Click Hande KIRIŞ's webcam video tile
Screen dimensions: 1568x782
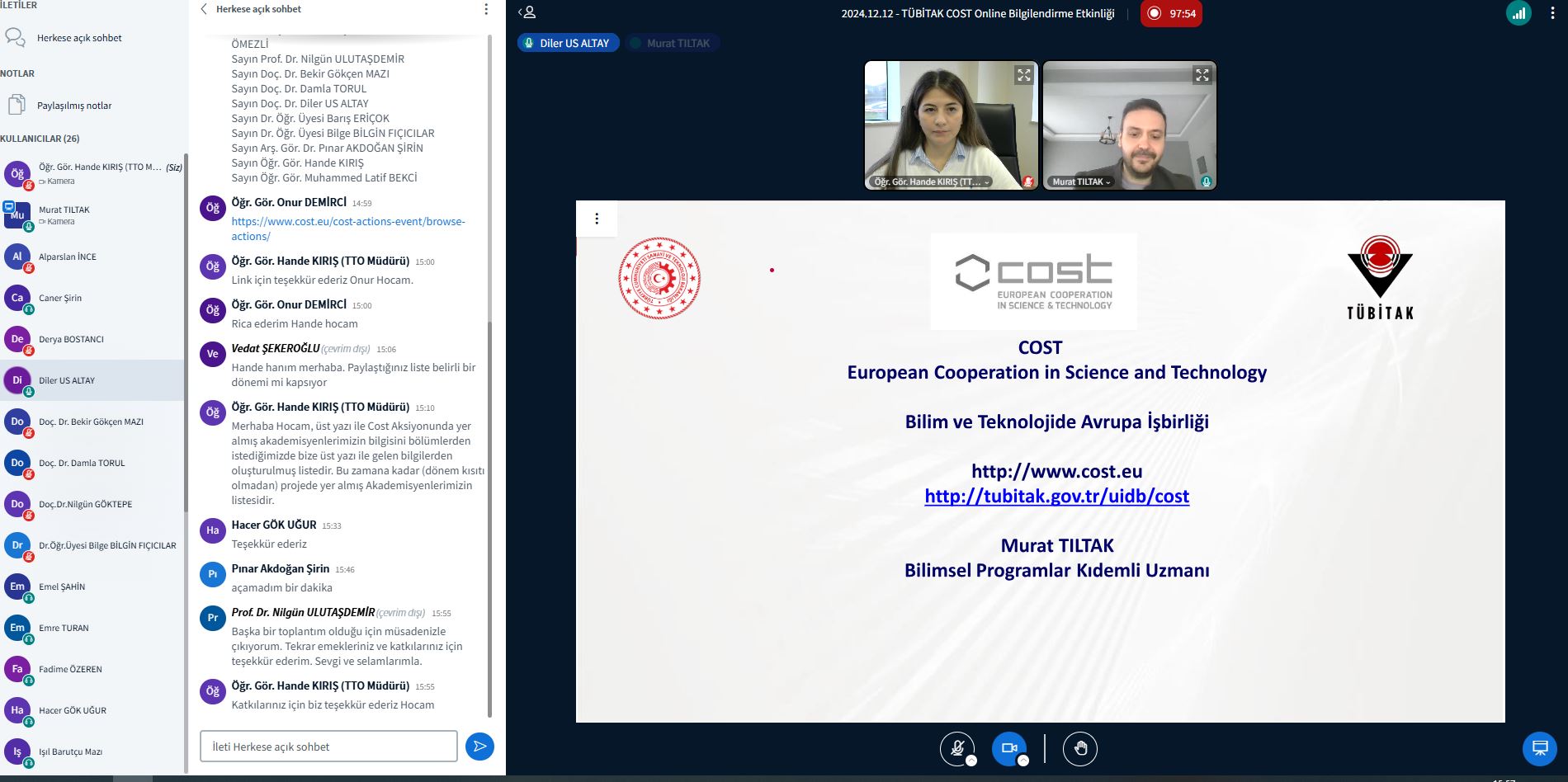click(951, 125)
